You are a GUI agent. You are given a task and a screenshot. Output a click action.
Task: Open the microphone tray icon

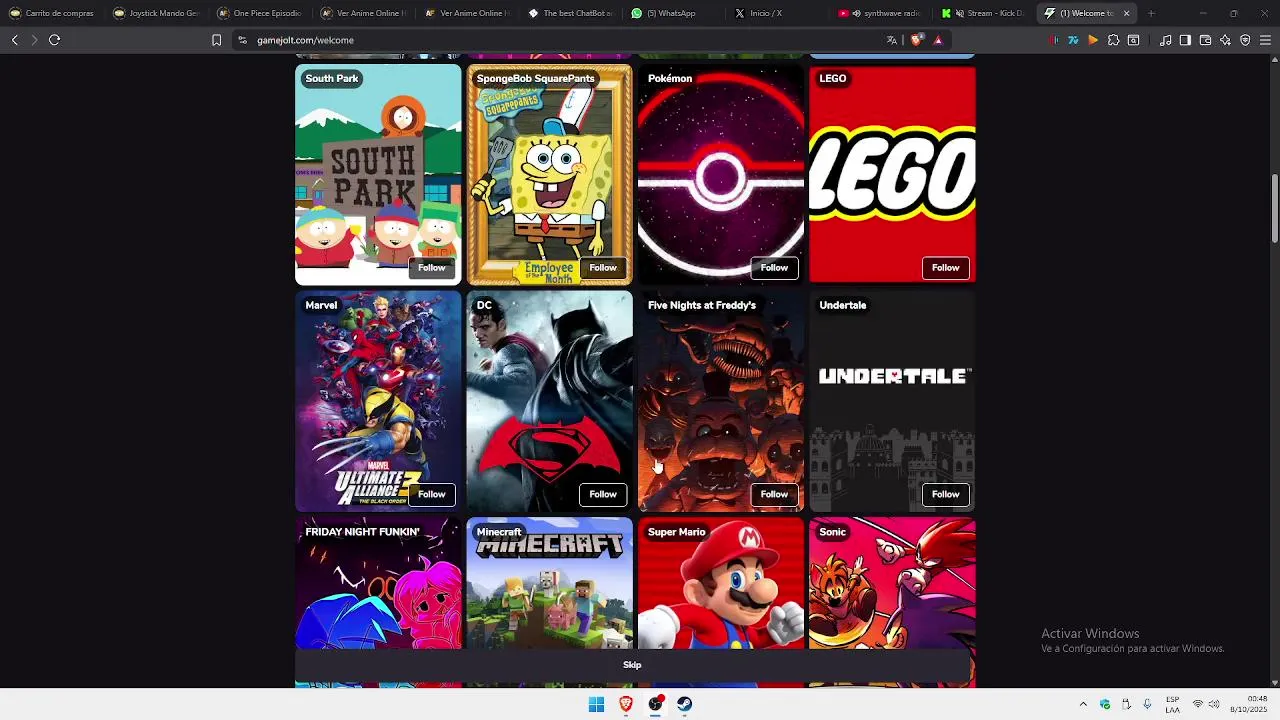[x=1147, y=704]
